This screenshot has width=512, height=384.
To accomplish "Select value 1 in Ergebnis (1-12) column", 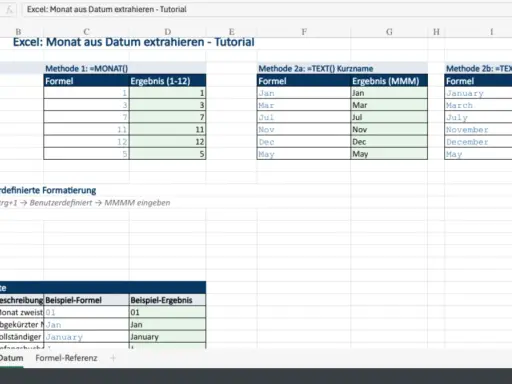I will point(168,93).
